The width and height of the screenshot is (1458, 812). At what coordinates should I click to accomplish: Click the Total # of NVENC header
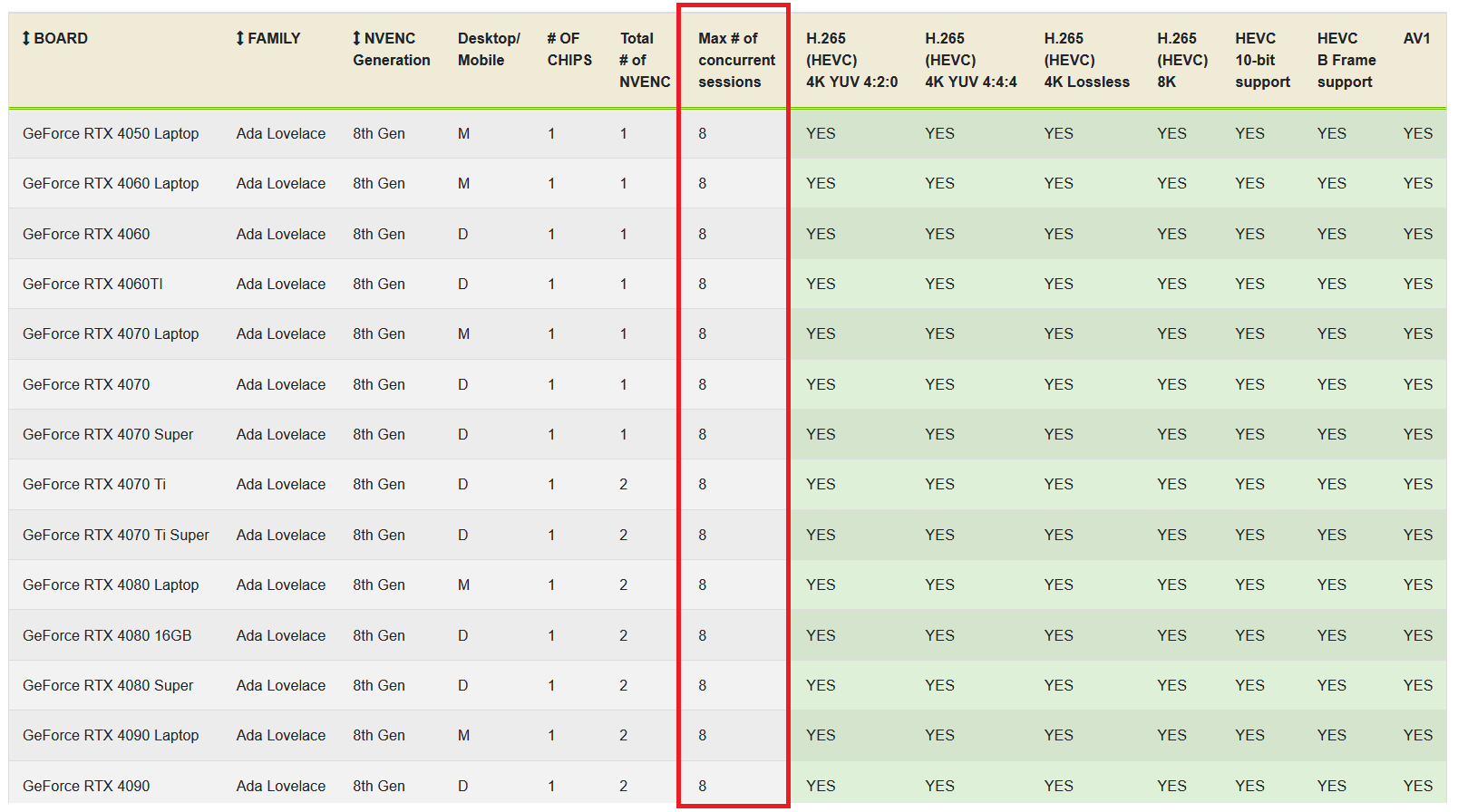(x=645, y=60)
